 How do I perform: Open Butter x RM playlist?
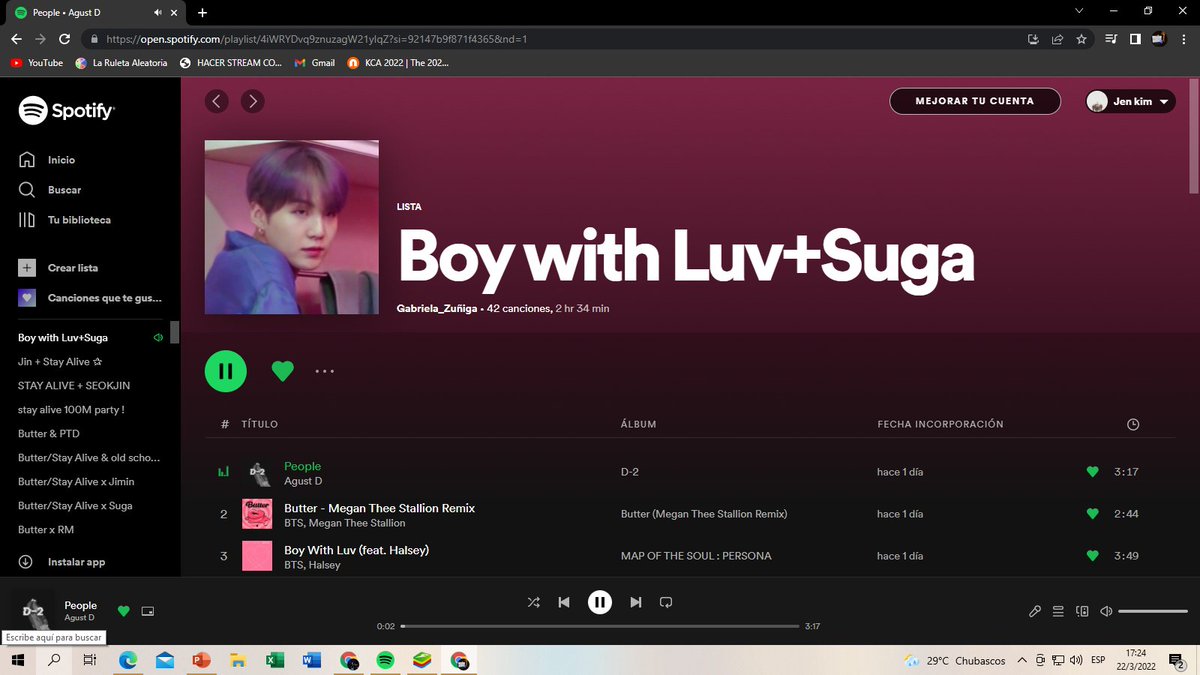(46, 530)
